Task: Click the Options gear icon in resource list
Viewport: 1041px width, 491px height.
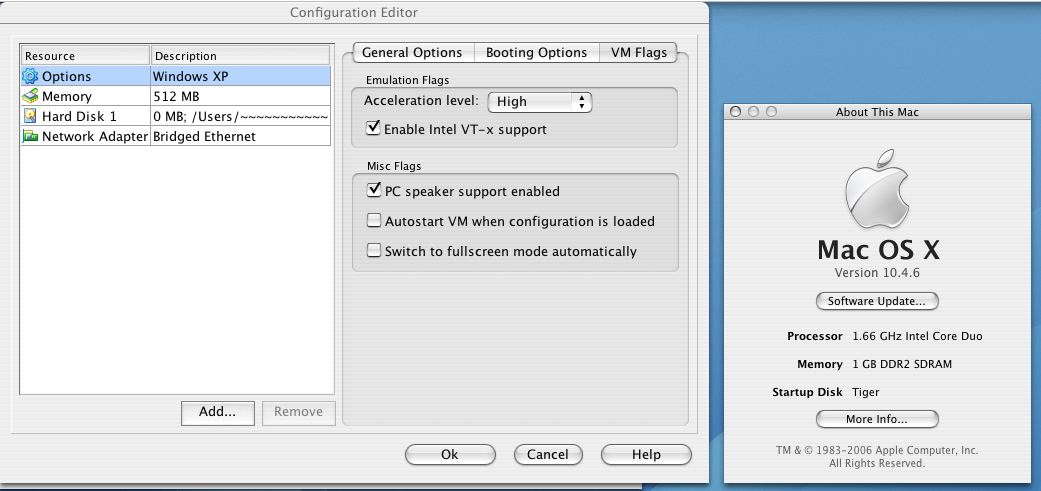Action: 31,76
